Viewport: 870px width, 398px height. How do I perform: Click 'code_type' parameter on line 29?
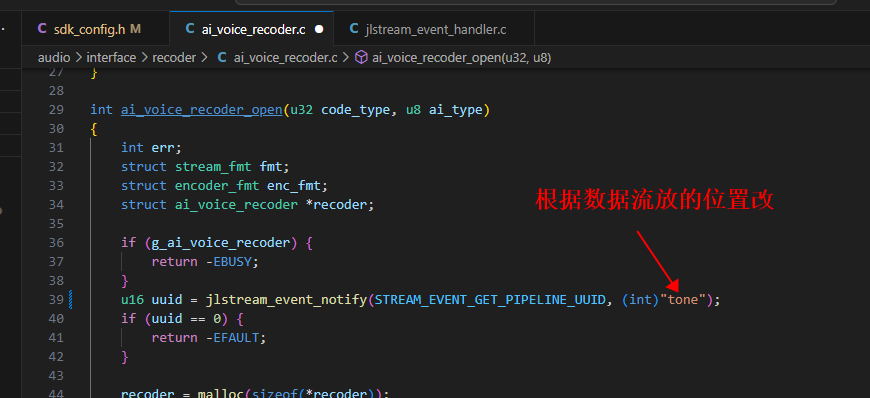tap(356, 110)
